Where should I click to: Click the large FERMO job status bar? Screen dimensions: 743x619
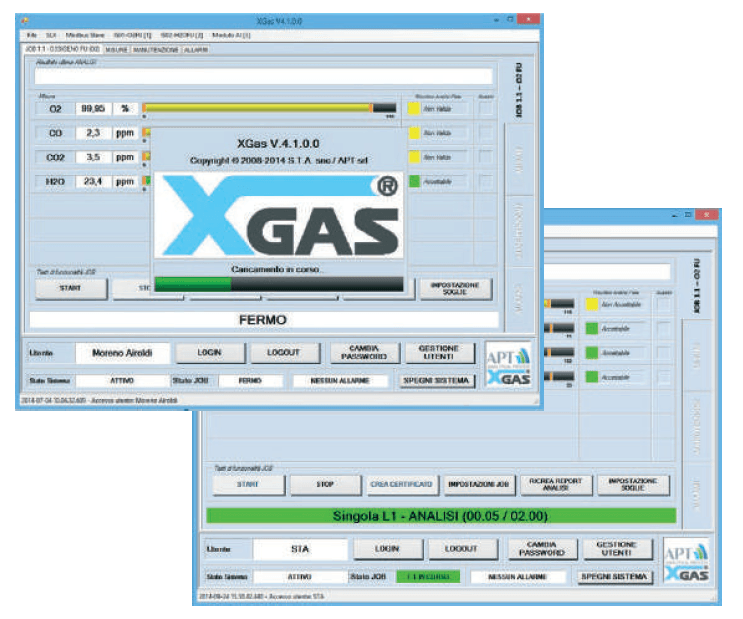click(x=264, y=320)
